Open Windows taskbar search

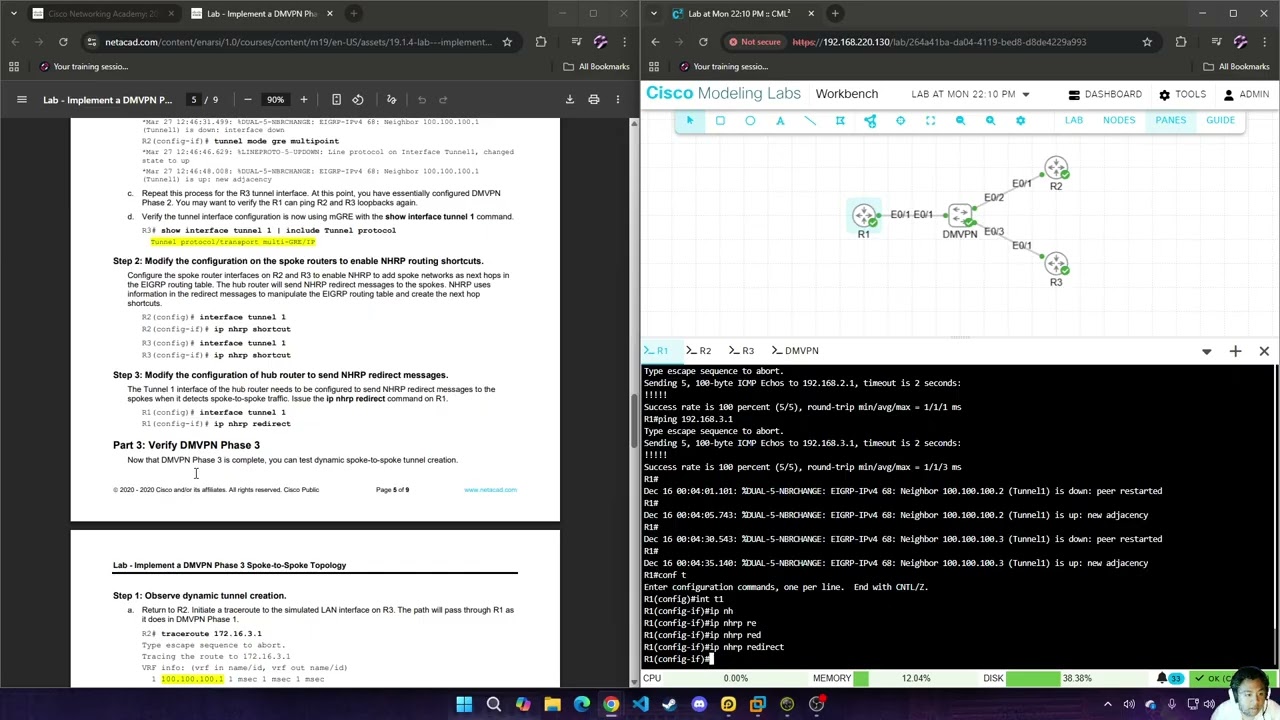pyautogui.click(x=493, y=705)
